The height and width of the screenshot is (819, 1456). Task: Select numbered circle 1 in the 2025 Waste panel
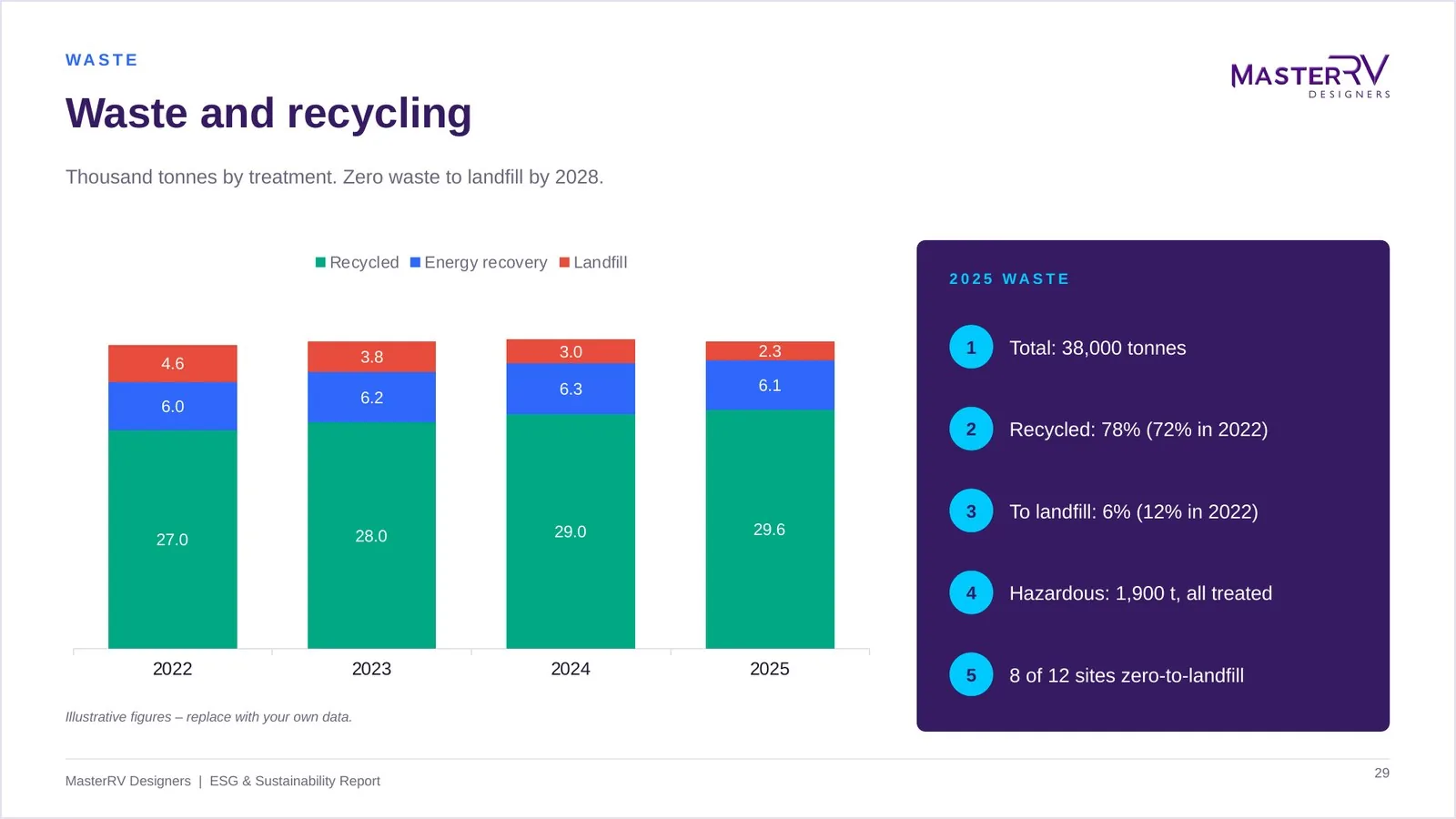click(x=971, y=347)
